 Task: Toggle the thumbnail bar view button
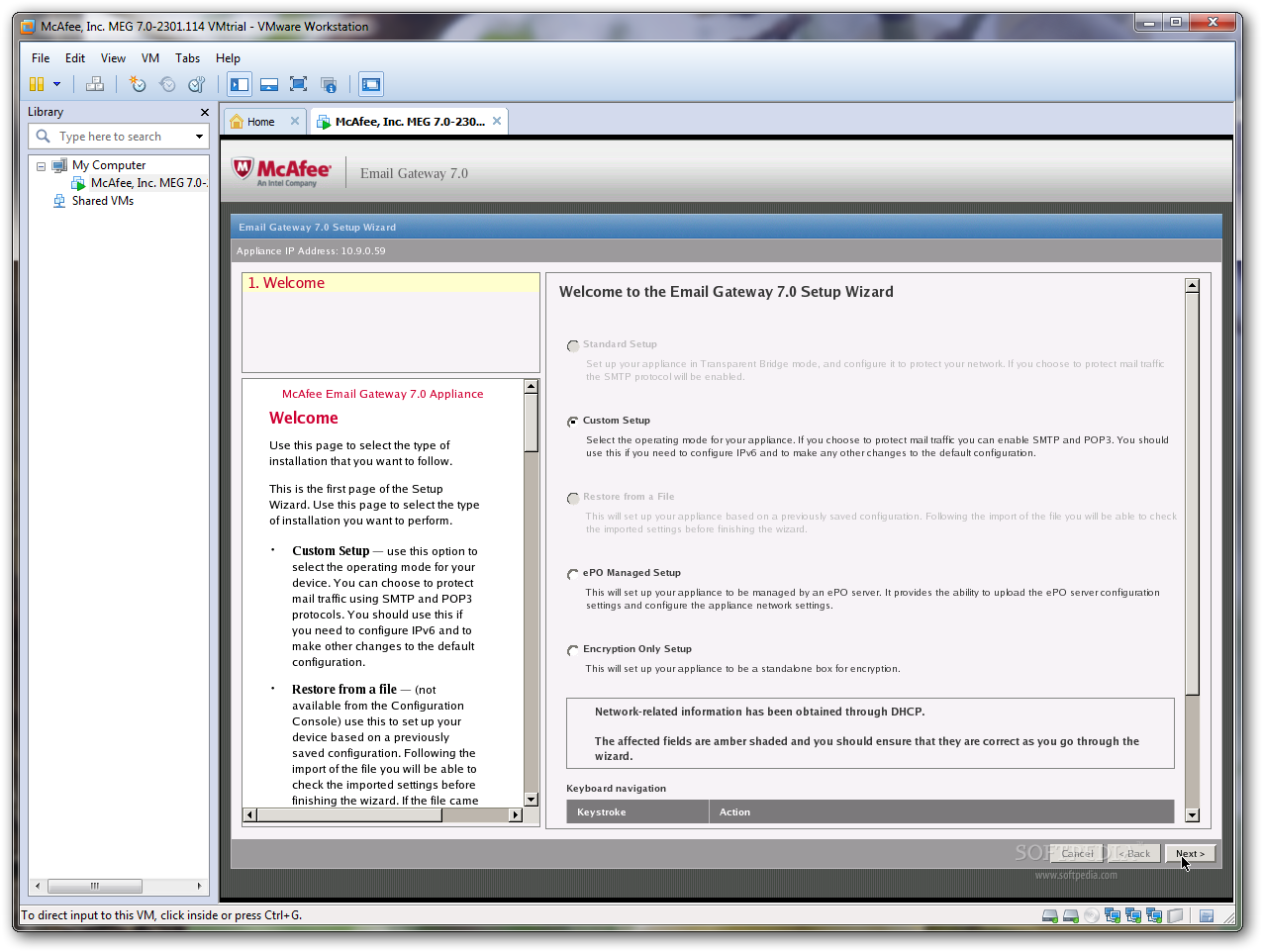(269, 84)
